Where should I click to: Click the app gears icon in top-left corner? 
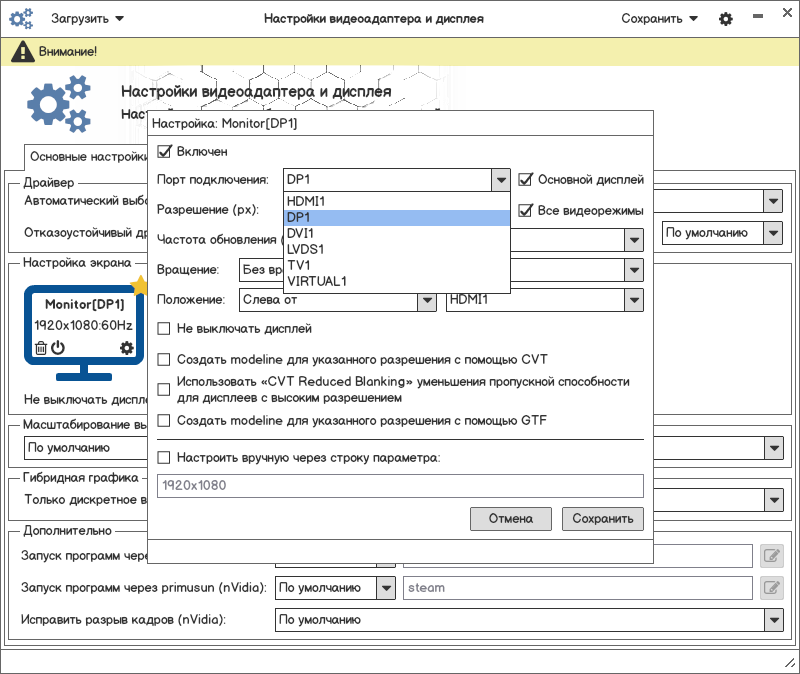[x=21, y=19]
